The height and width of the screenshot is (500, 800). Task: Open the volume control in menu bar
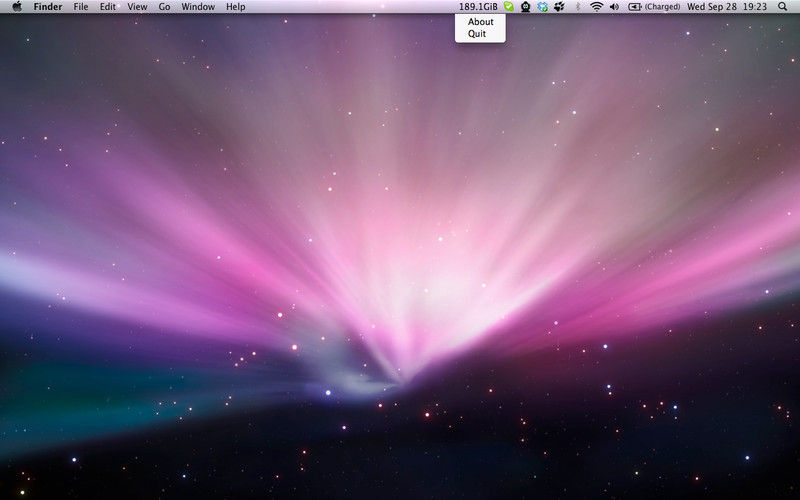(614, 7)
